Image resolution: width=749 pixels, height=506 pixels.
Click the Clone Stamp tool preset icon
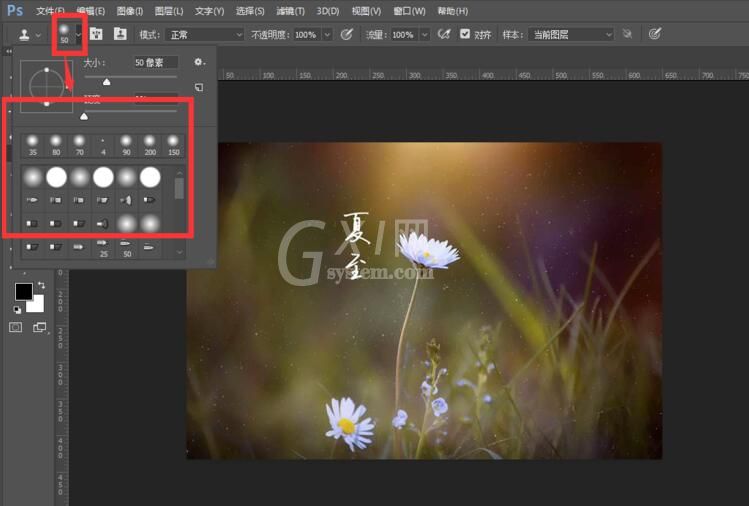(x=24, y=34)
